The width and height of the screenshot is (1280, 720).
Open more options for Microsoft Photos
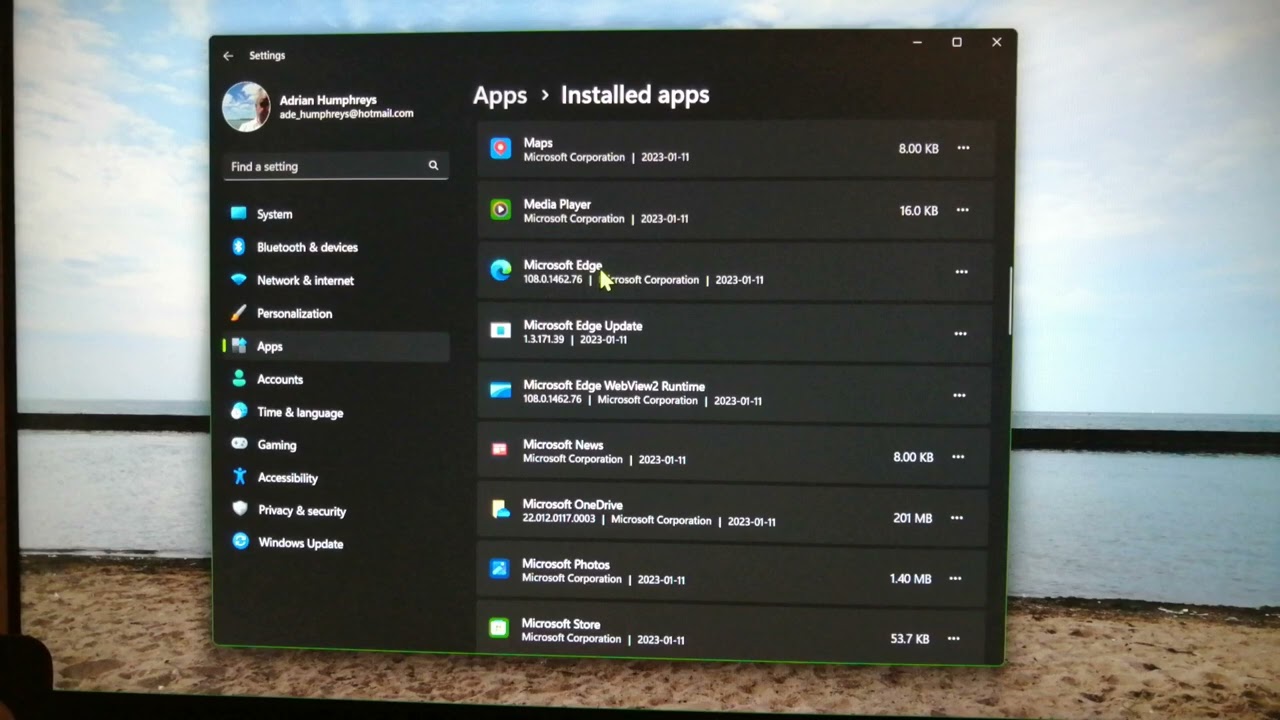[955, 578]
